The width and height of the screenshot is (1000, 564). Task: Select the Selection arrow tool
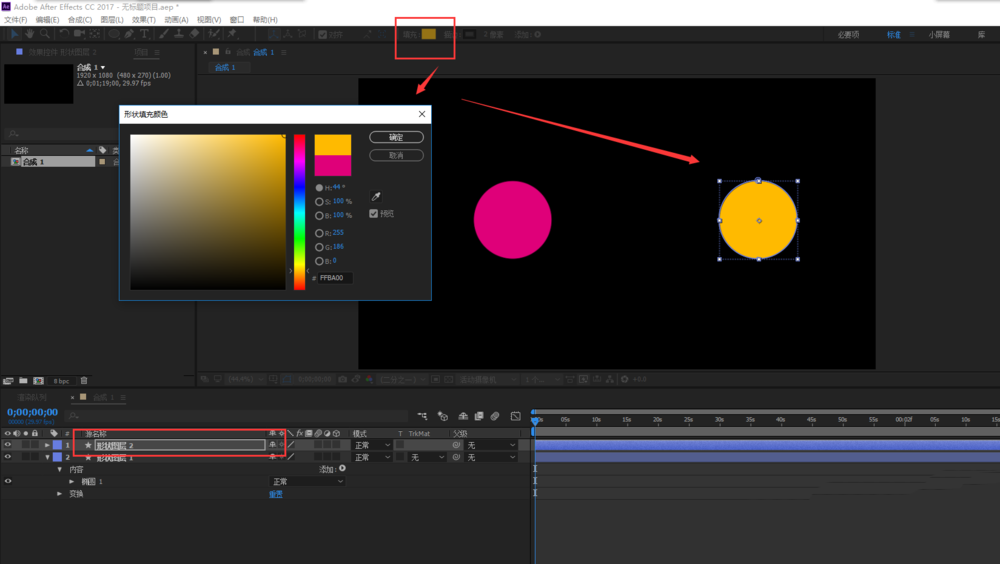pos(14,34)
